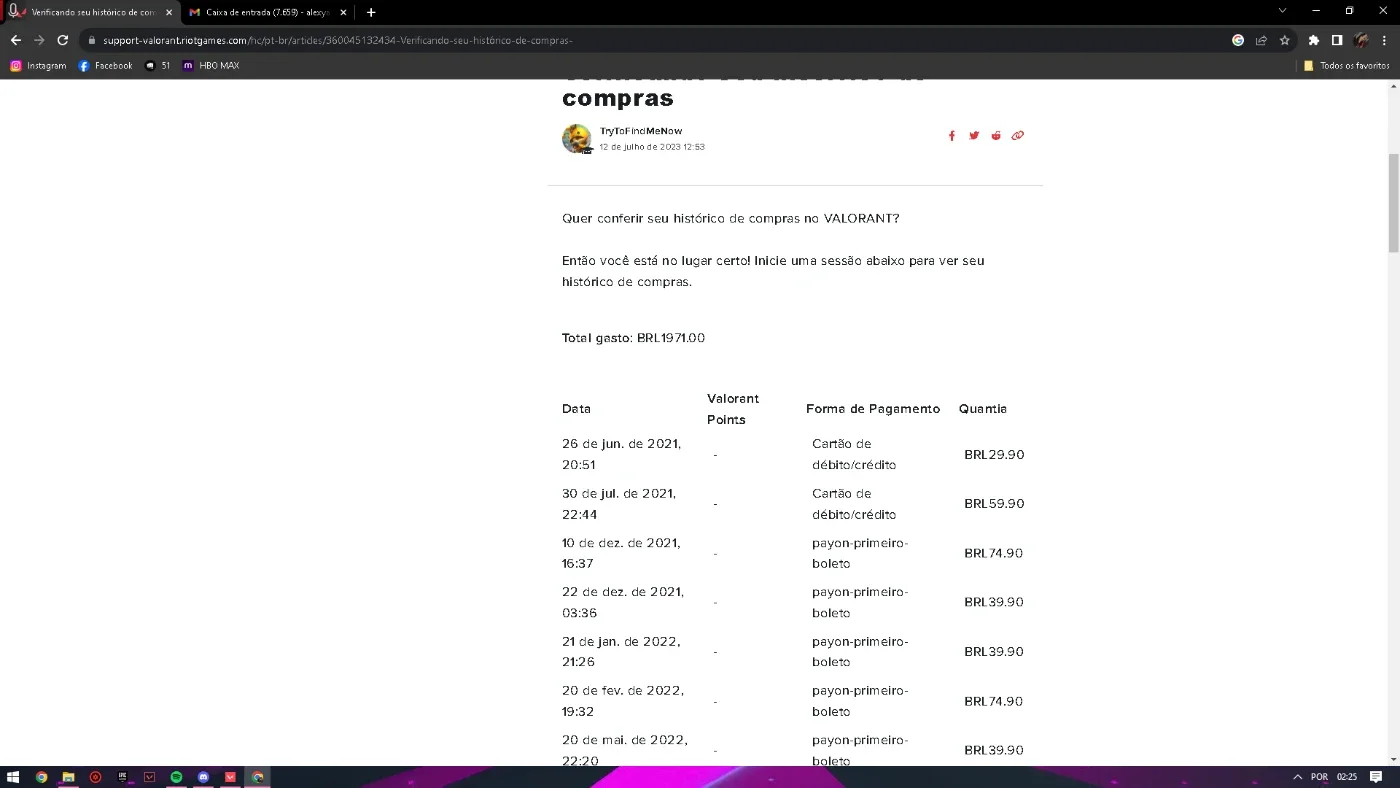Open Chrome three-dot menu
The image size is (1400, 788).
1384,40
